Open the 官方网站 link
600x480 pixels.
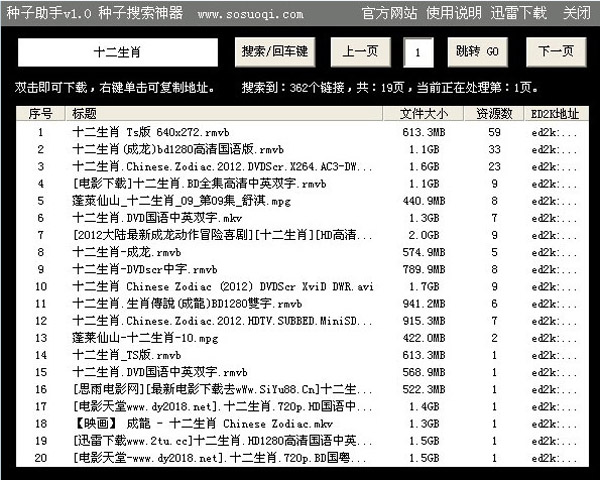[x=389, y=13]
